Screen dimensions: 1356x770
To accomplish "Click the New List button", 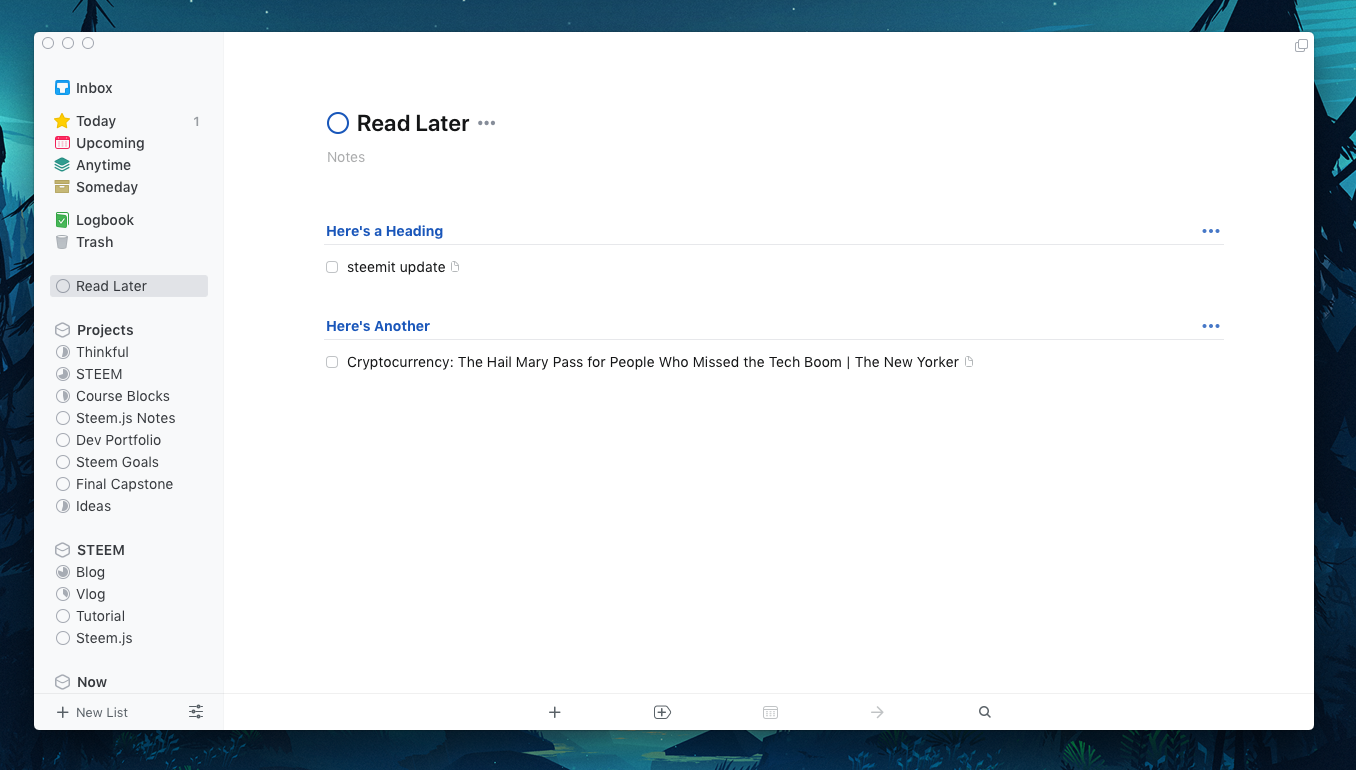I will [92, 712].
